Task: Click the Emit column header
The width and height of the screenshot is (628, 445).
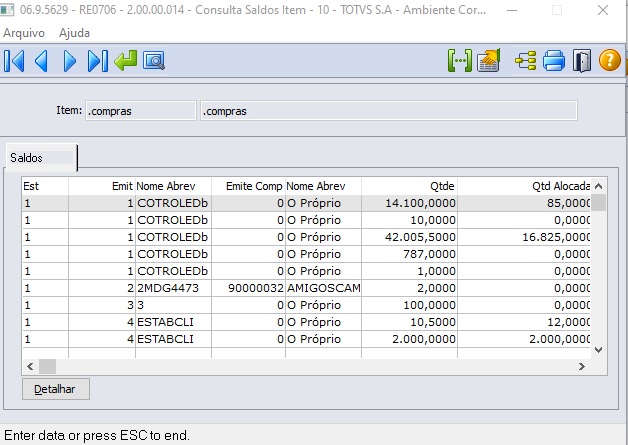Action: pyautogui.click(x=102, y=186)
